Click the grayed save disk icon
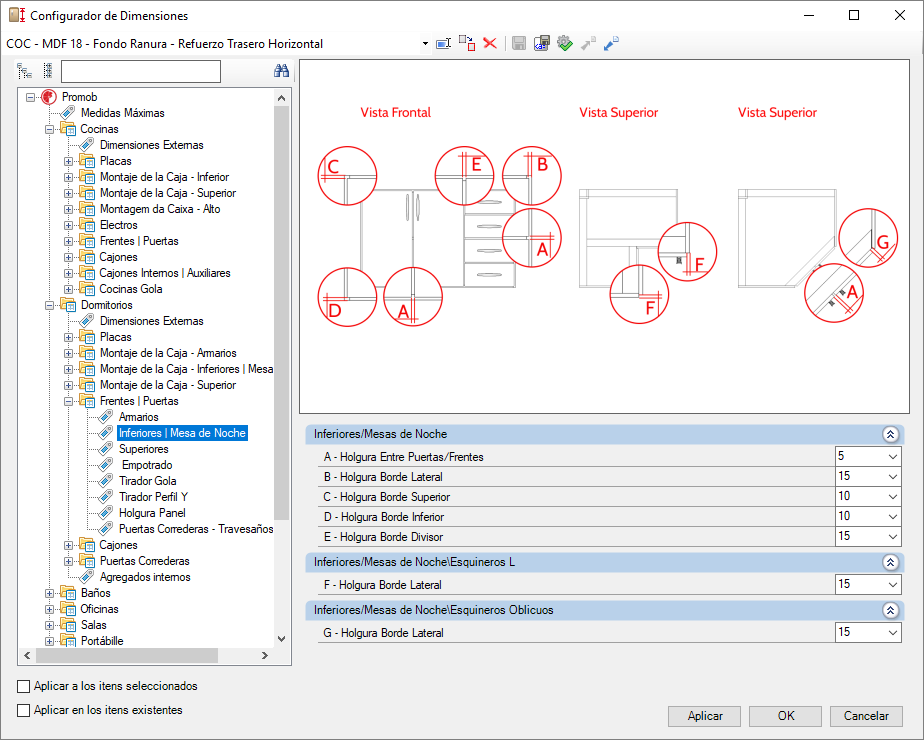 519,44
